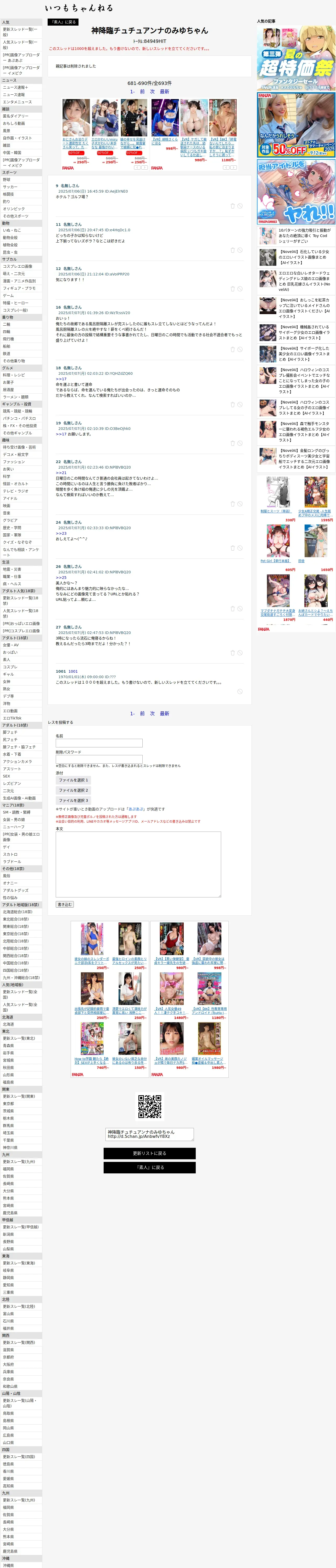The image size is (336, 1568).
Task: Click the top 1- pagination link
Action: click(x=132, y=92)
